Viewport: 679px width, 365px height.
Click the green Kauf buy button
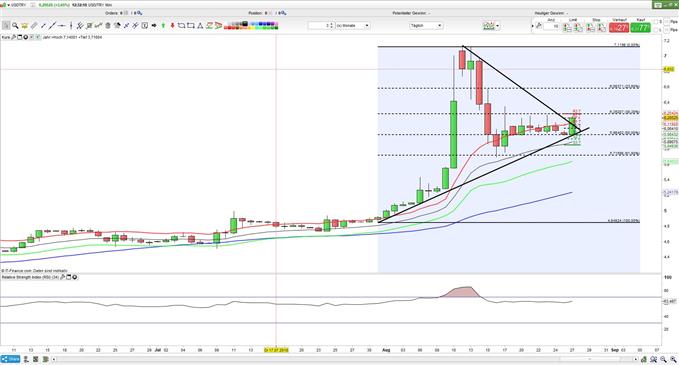[640, 27]
